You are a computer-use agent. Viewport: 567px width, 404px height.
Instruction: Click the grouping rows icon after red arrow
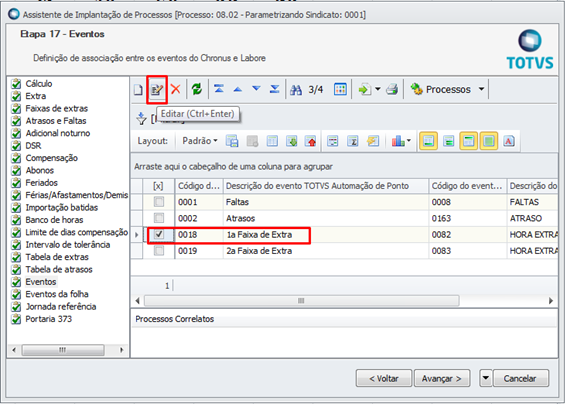click(x=333, y=141)
